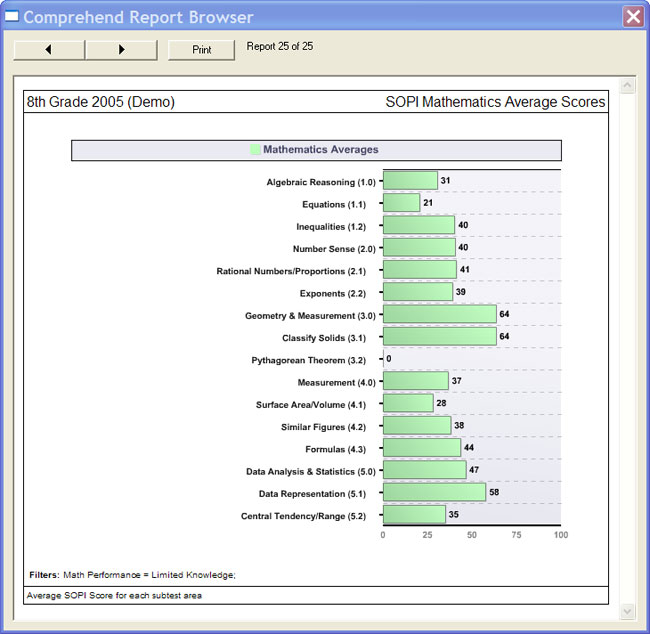This screenshot has height=634, width=650.
Task: Click the 0 value for Pythagorean Theorem
Action: click(x=388, y=358)
